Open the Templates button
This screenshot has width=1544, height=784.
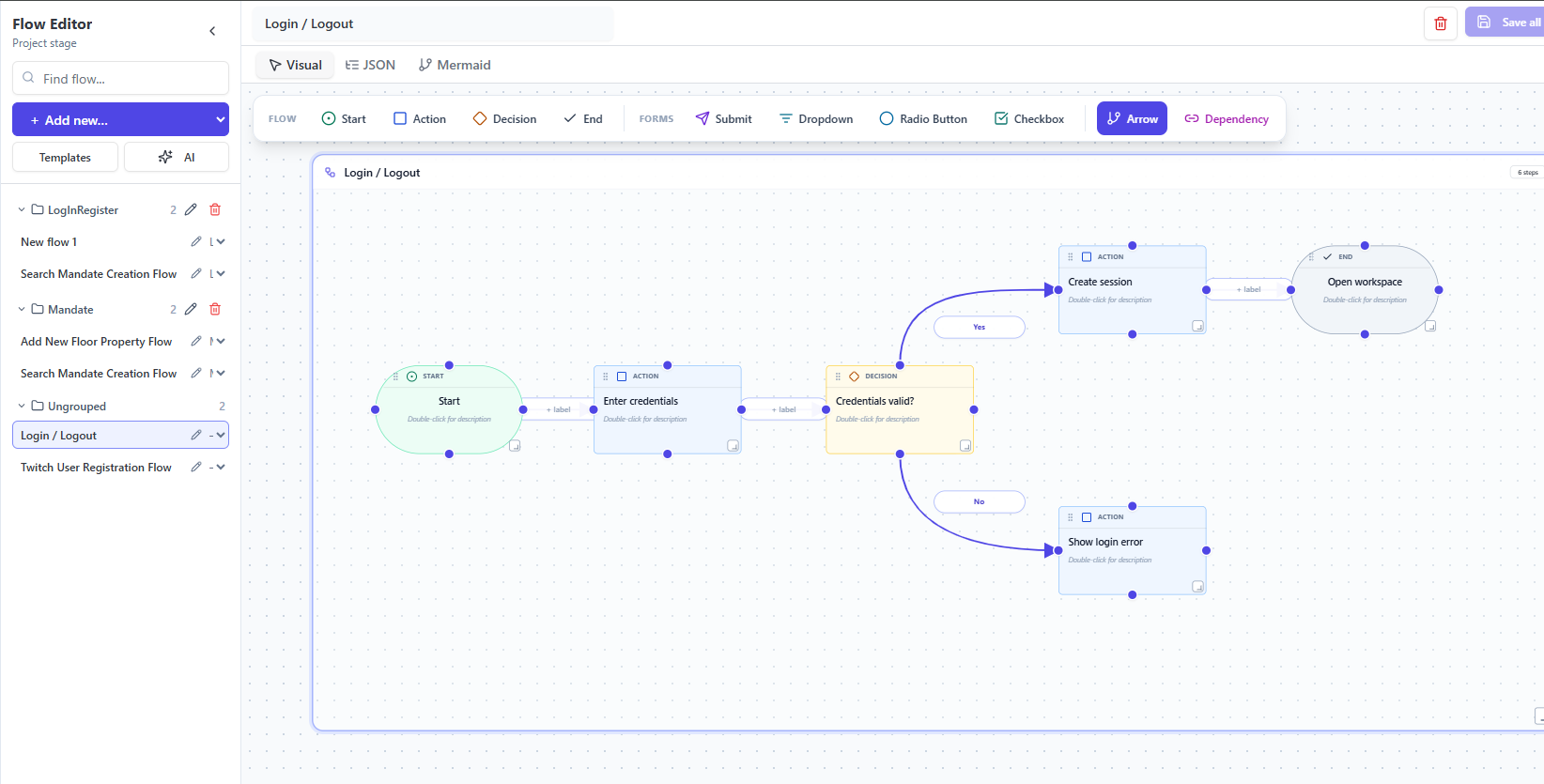coord(65,157)
